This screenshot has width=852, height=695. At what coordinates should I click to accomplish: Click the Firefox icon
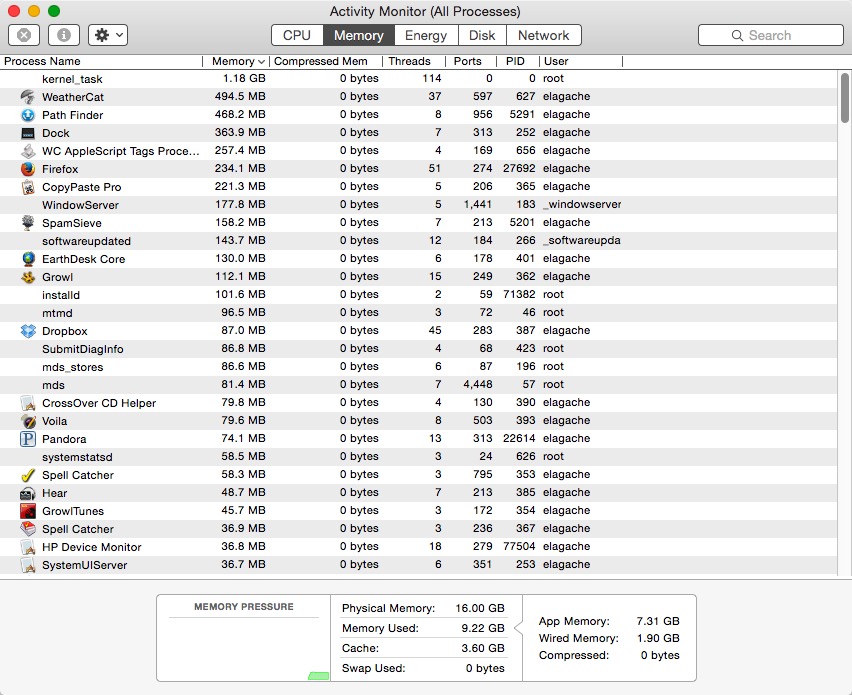[28, 168]
